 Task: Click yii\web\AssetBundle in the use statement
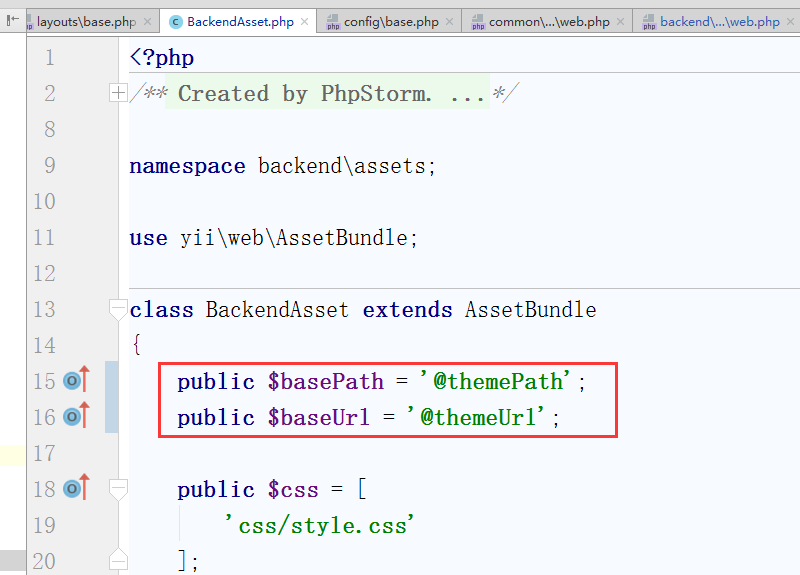point(293,238)
